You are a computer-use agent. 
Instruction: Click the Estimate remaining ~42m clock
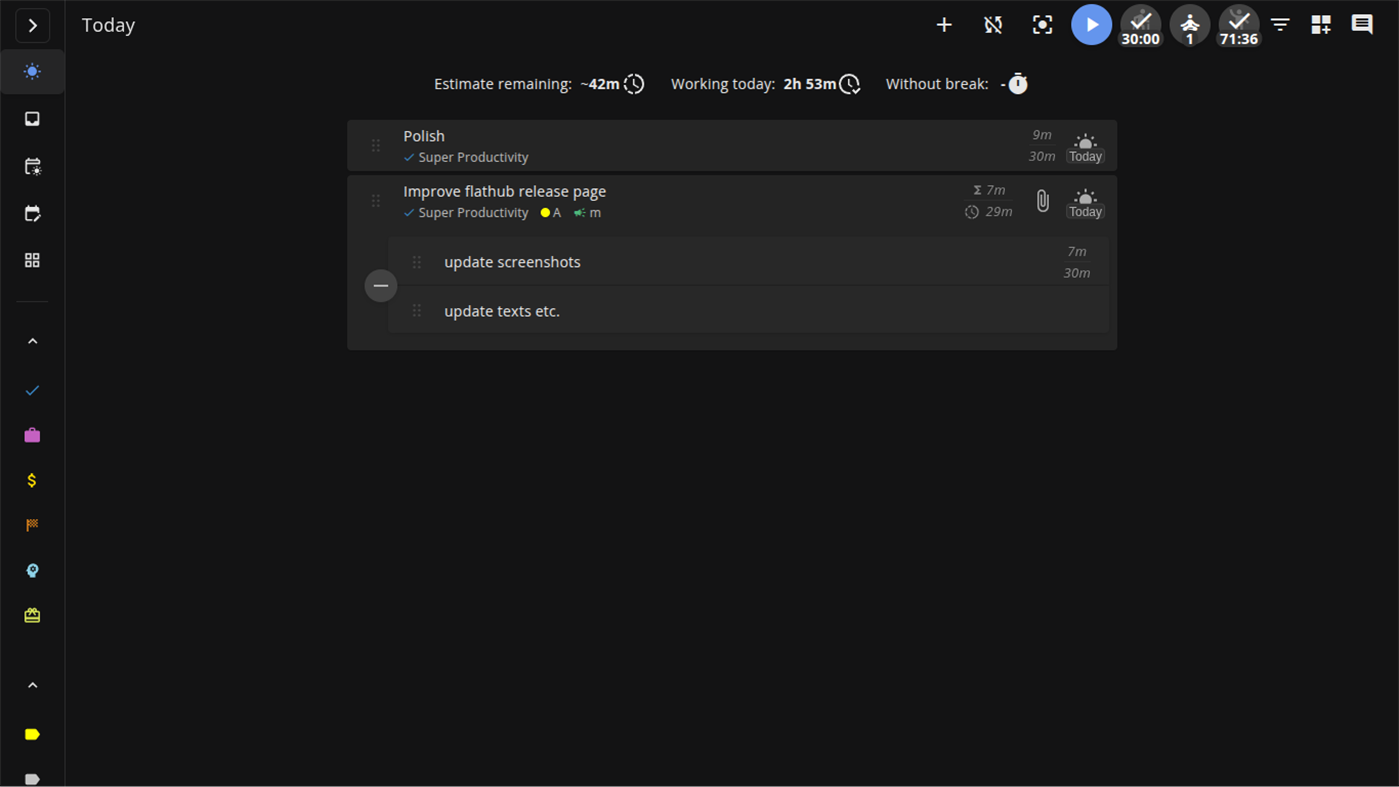pos(634,84)
